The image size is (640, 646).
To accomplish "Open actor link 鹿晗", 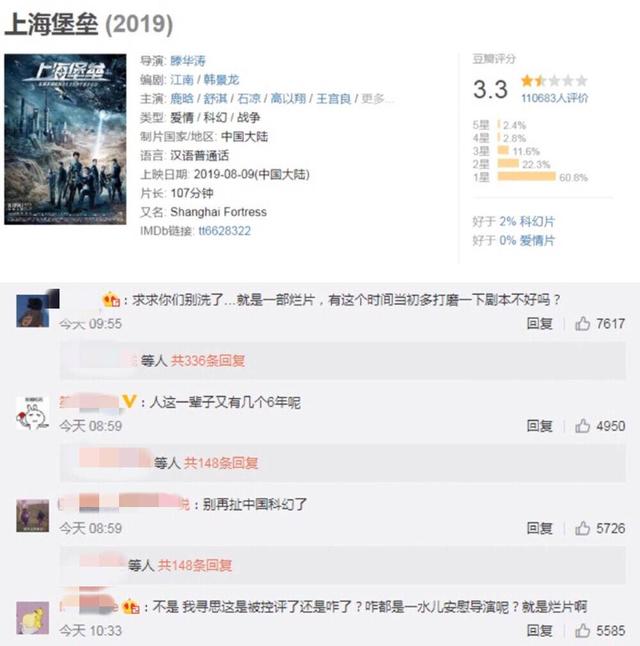I will click(x=182, y=98).
